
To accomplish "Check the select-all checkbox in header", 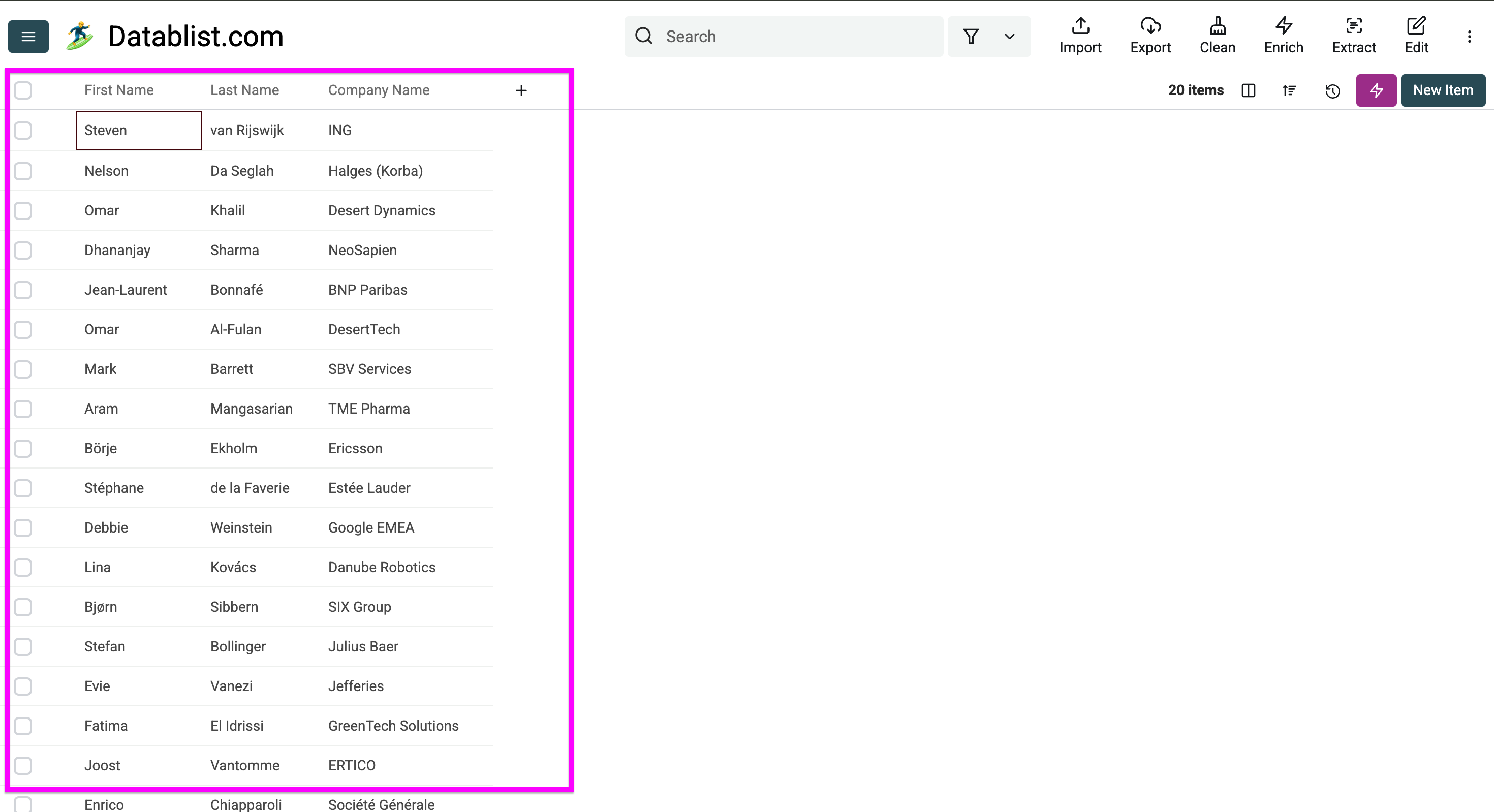I will click(23, 90).
